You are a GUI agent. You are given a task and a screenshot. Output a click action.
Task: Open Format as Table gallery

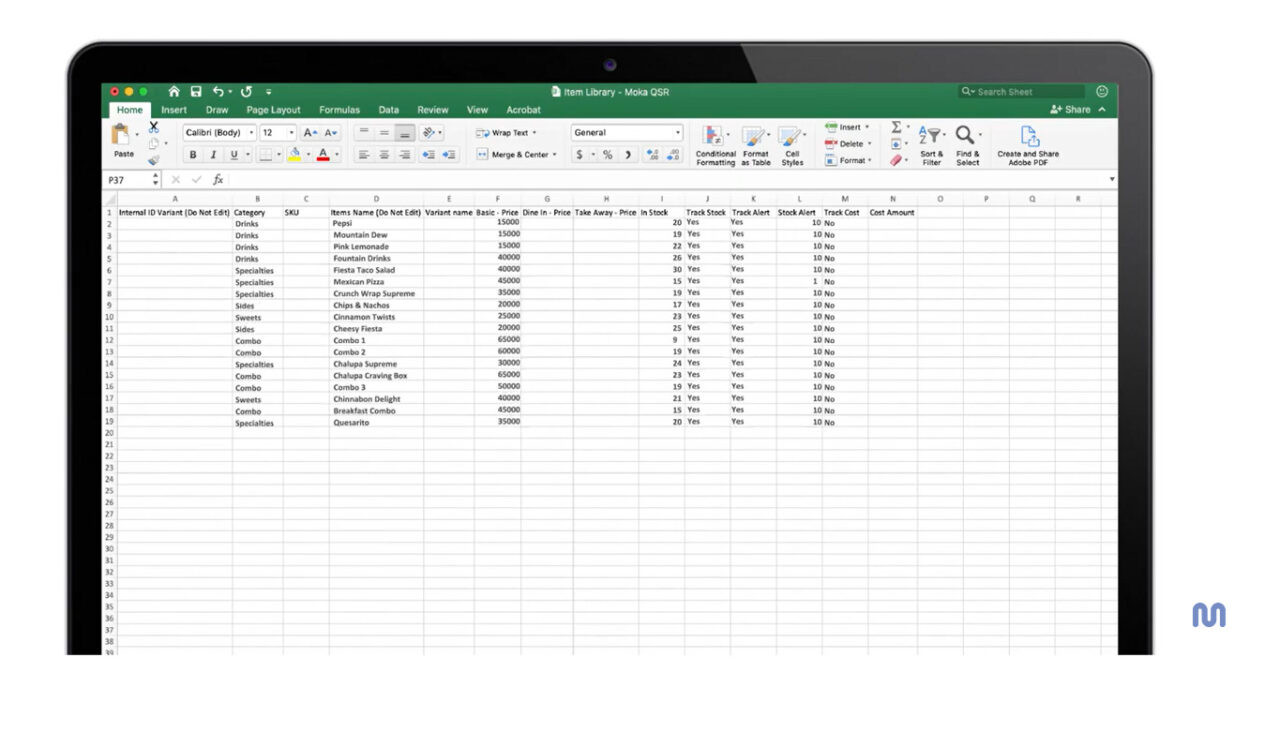[756, 145]
